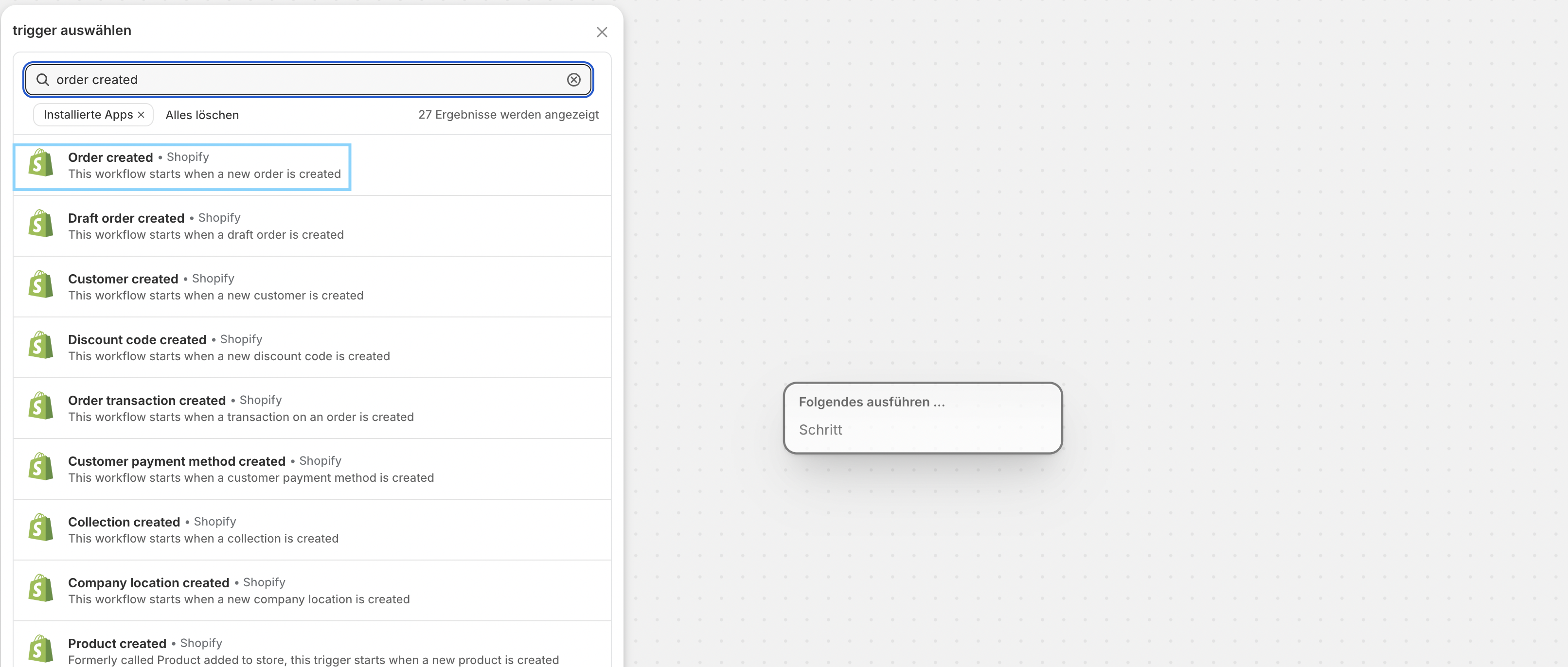Screen dimensions: 1568x667
Task: Select the Customer created trigger title
Action: tap(123, 280)
